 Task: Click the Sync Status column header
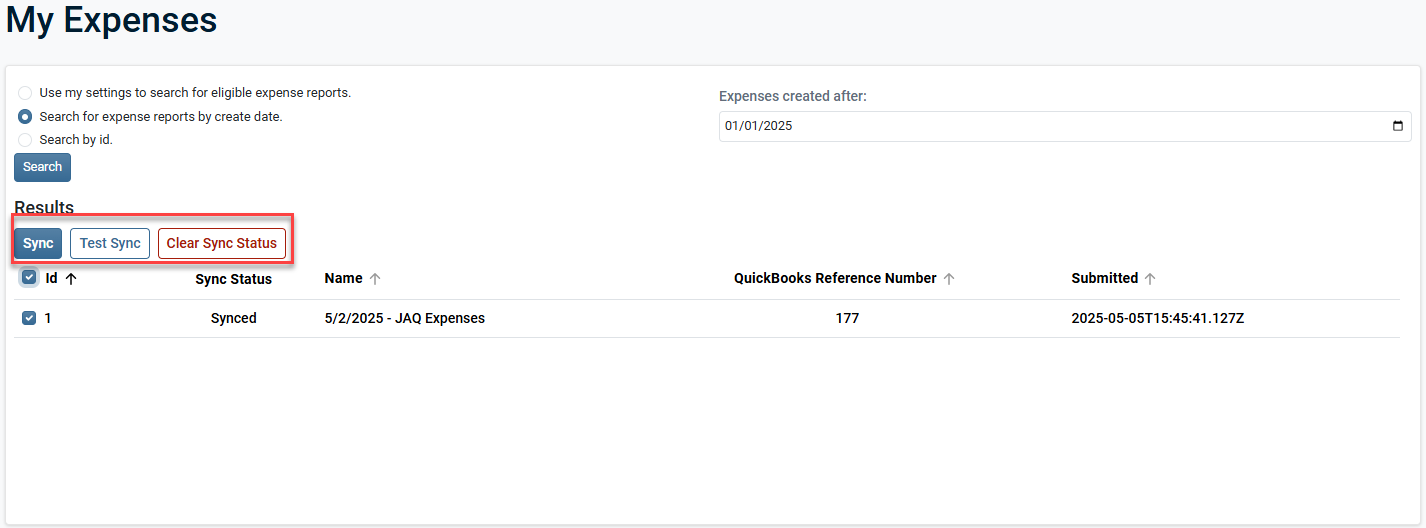click(x=233, y=280)
